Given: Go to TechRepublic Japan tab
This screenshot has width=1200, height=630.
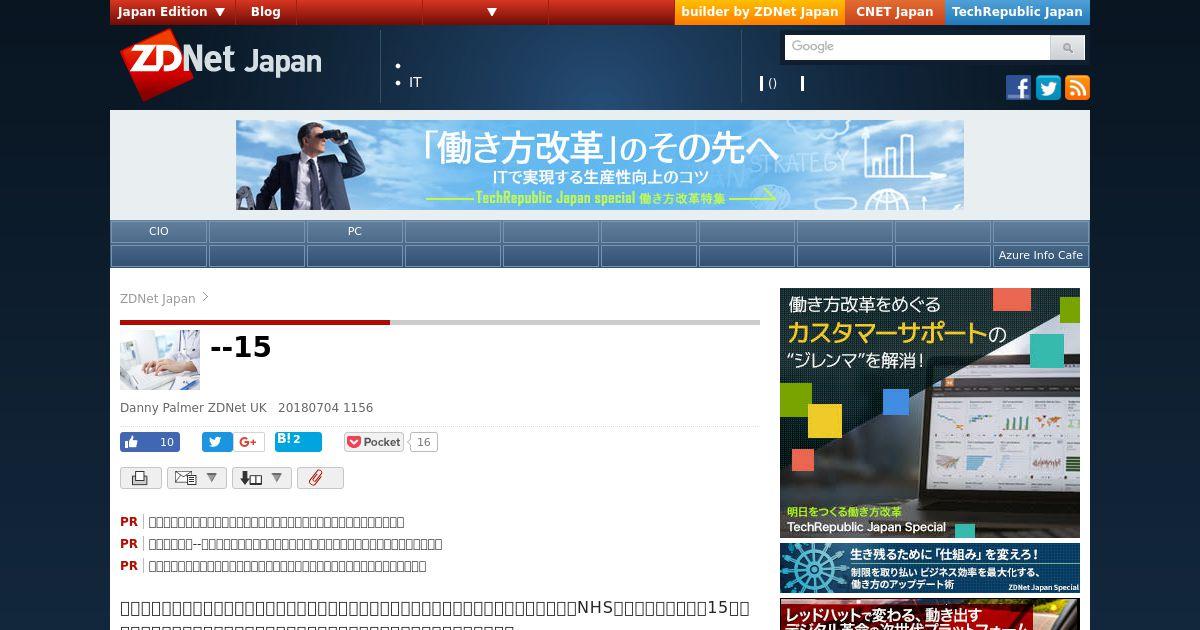Looking at the screenshot, I should click(x=1017, y=12).
